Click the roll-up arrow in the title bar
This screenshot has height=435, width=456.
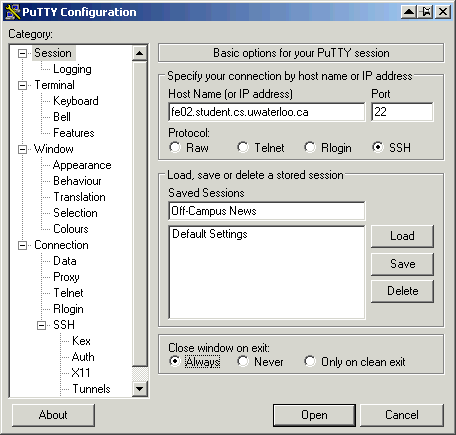point(409,12)
